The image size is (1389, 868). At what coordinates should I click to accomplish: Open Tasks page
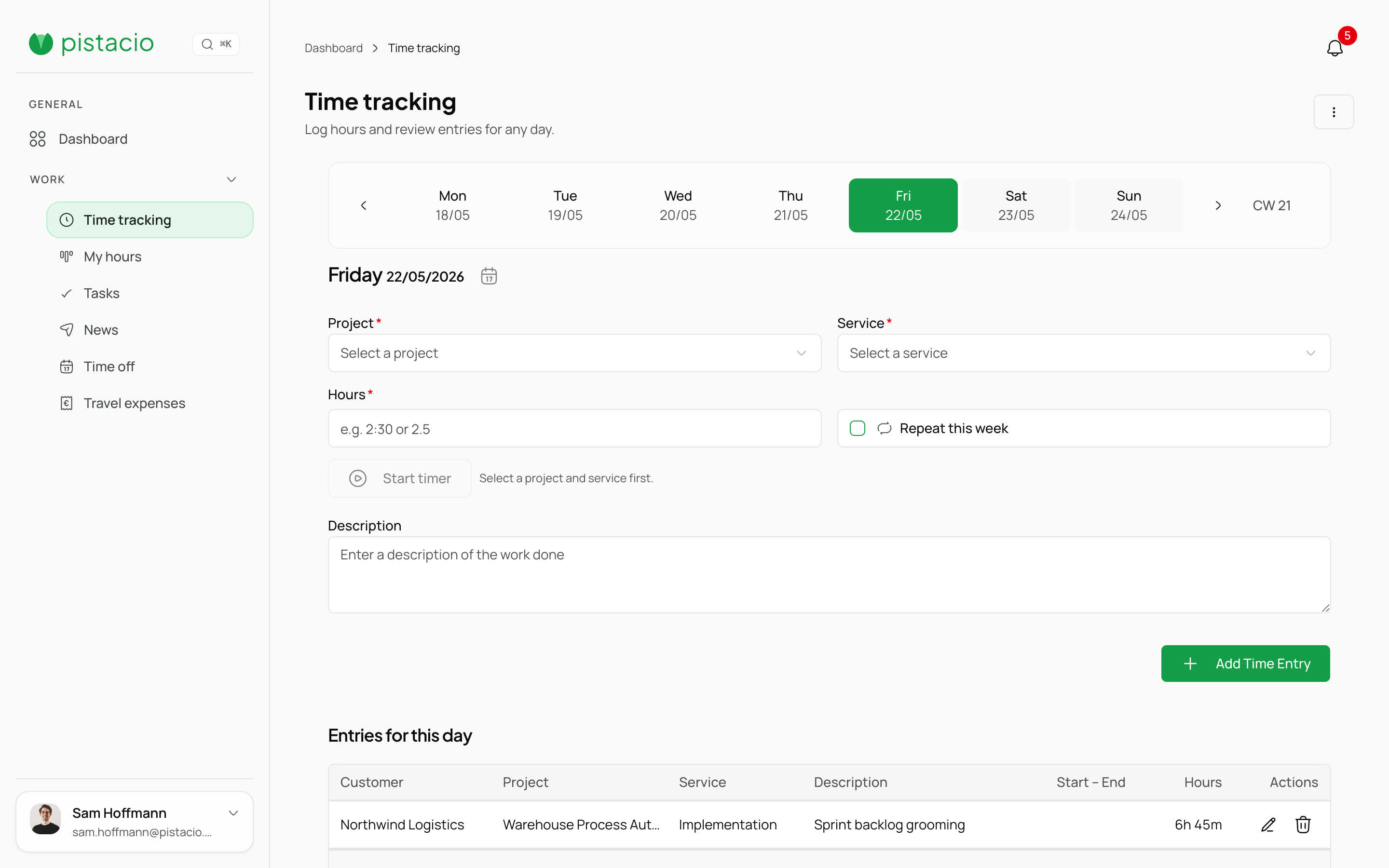coord(150,293)
